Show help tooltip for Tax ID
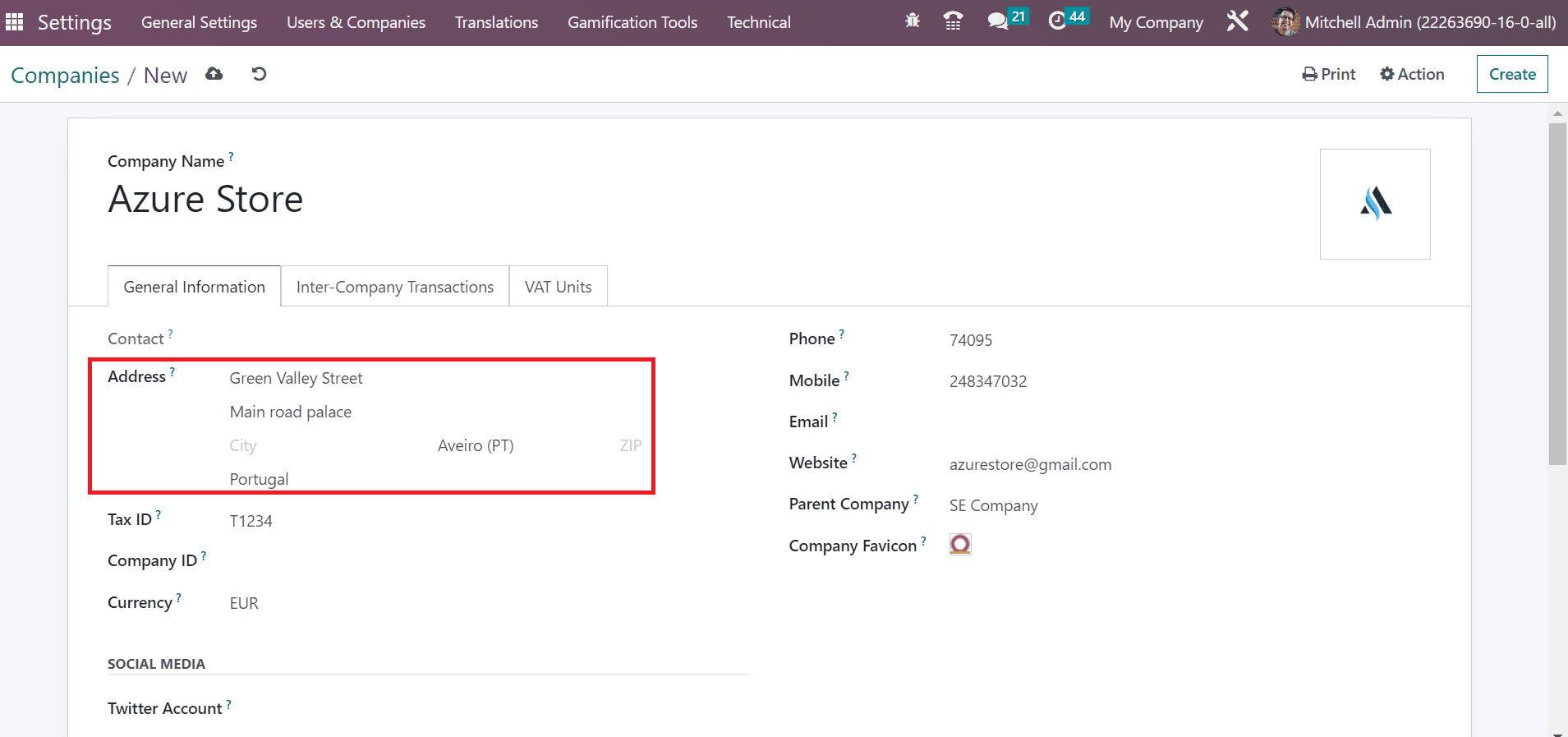 coord(159,514)
